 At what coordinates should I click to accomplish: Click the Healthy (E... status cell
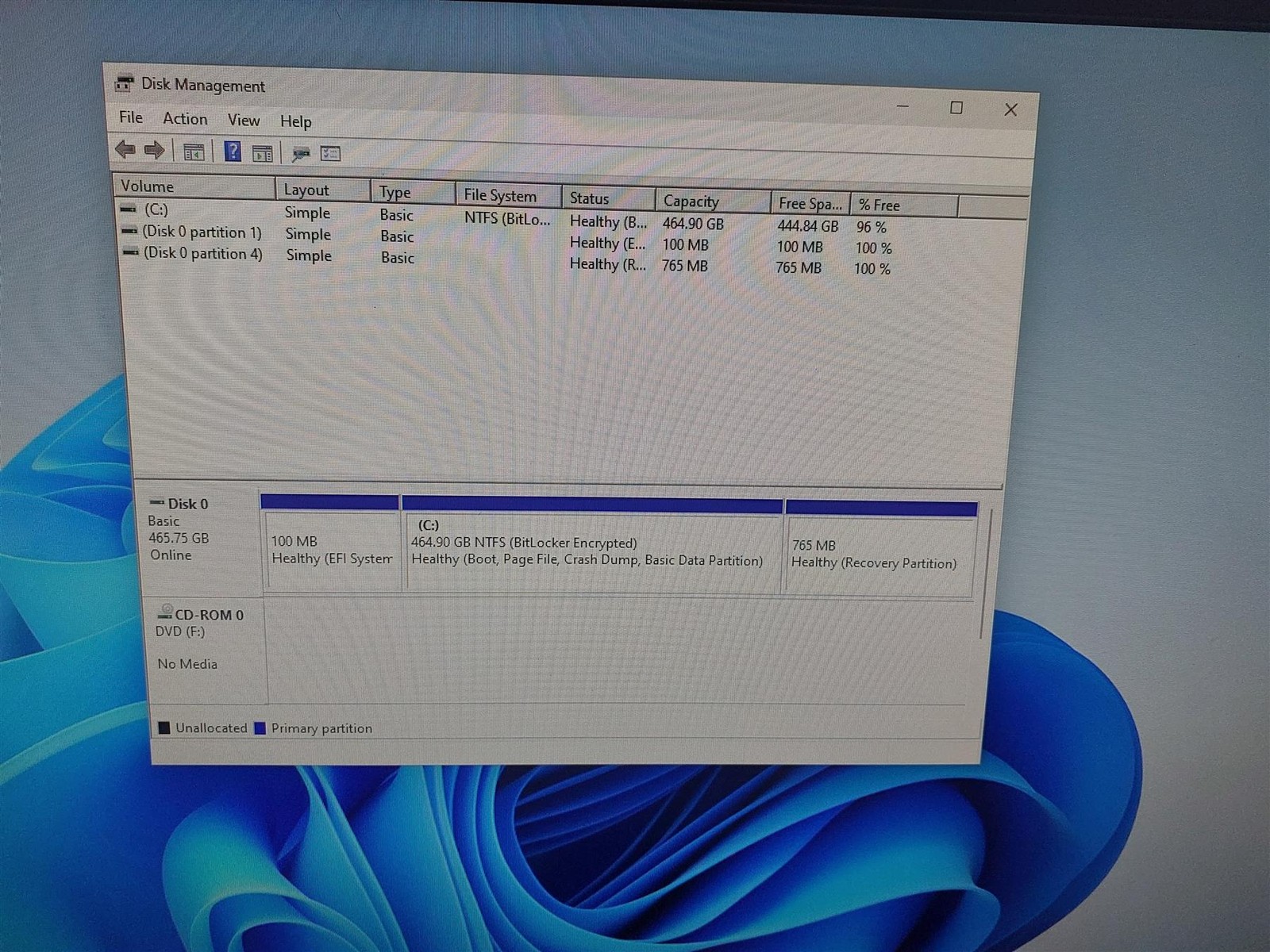pyautogui.click(x=607, y=243)
